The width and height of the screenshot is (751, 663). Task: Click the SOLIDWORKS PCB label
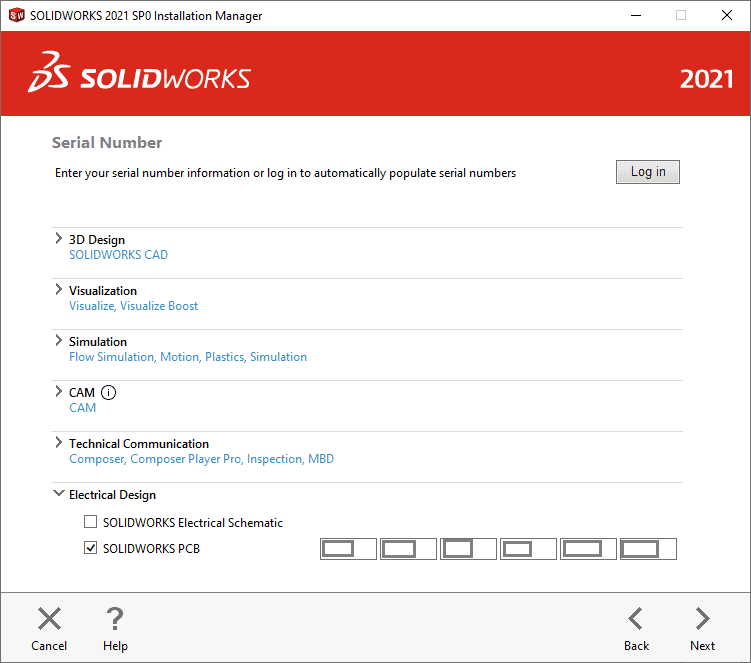(151, 549)
